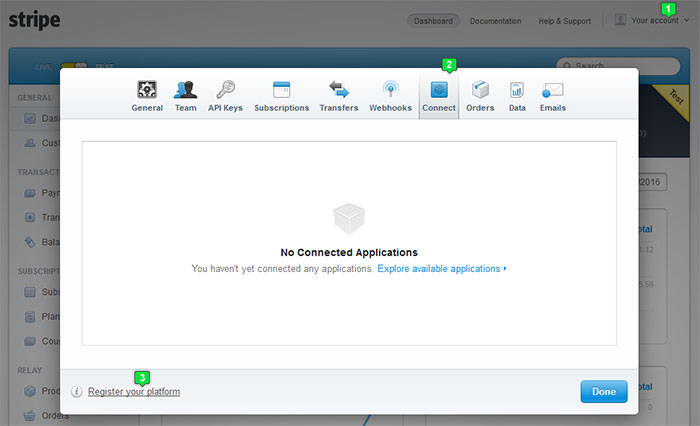This screenshot has width=700, height=426.
Task: Click the date field ending in 2016
Action: [652, 182]
